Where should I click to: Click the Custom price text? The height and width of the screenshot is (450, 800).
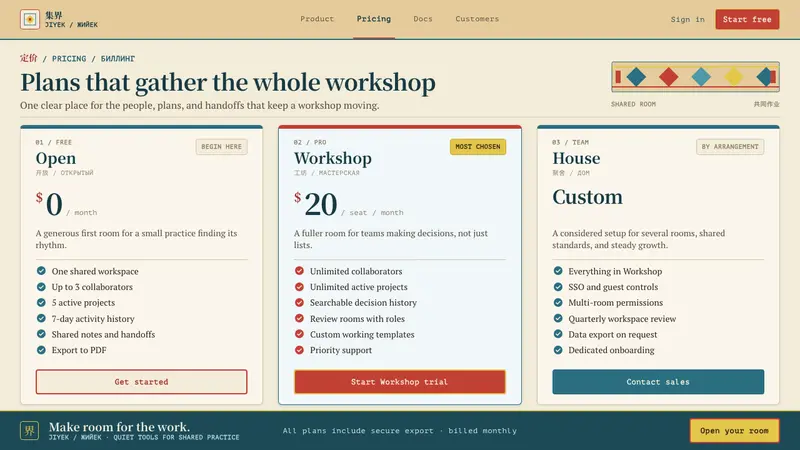(x=587, y=197)
